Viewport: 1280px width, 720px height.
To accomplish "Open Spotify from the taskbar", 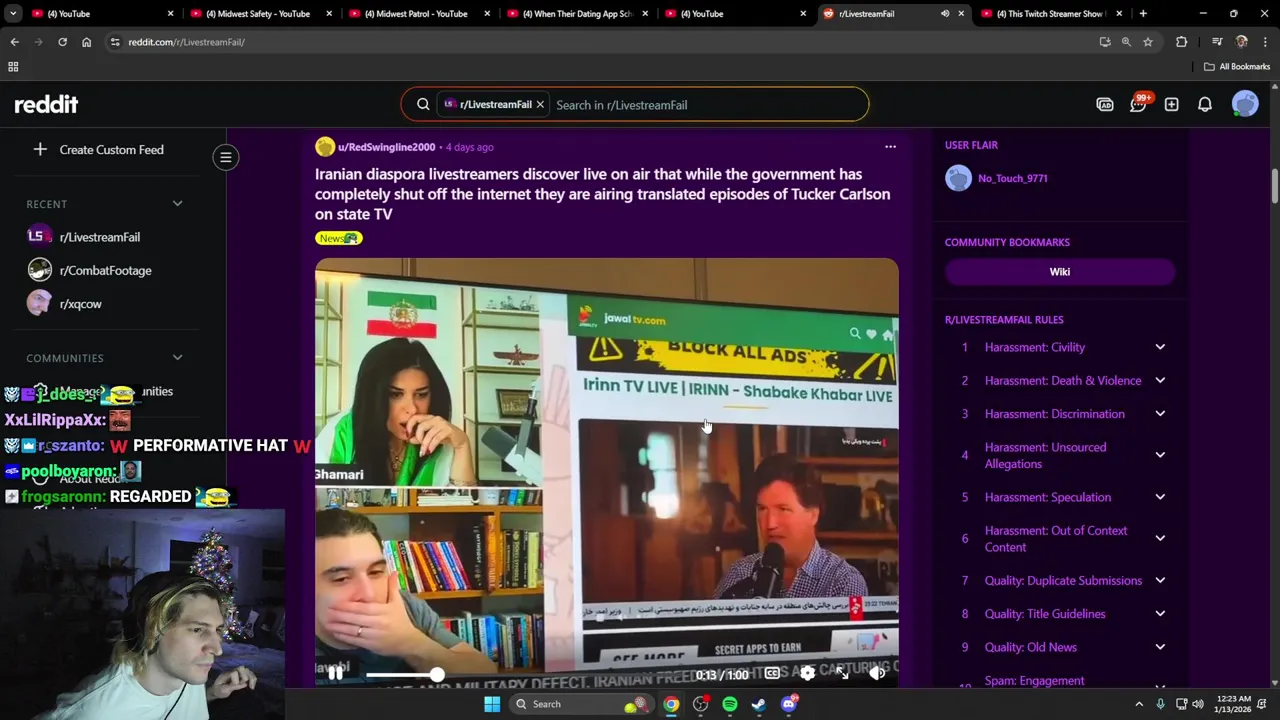I will [x=730, y=704].
